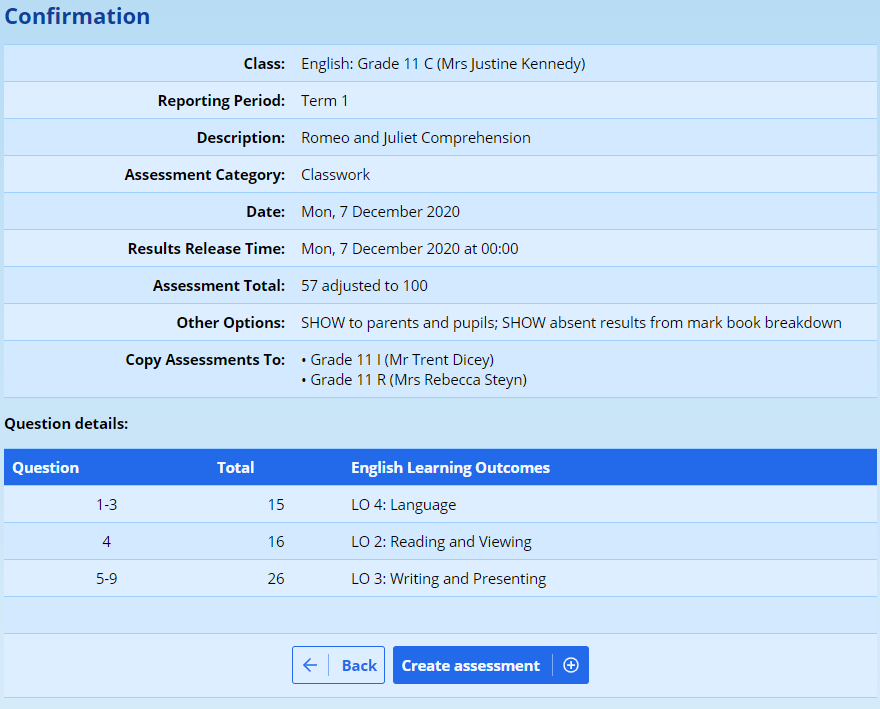Screen dimensions: 880x709
Task: Click the plus circle icon beside Create assessment
Action: pyautogui.click(x=571, y=665)
